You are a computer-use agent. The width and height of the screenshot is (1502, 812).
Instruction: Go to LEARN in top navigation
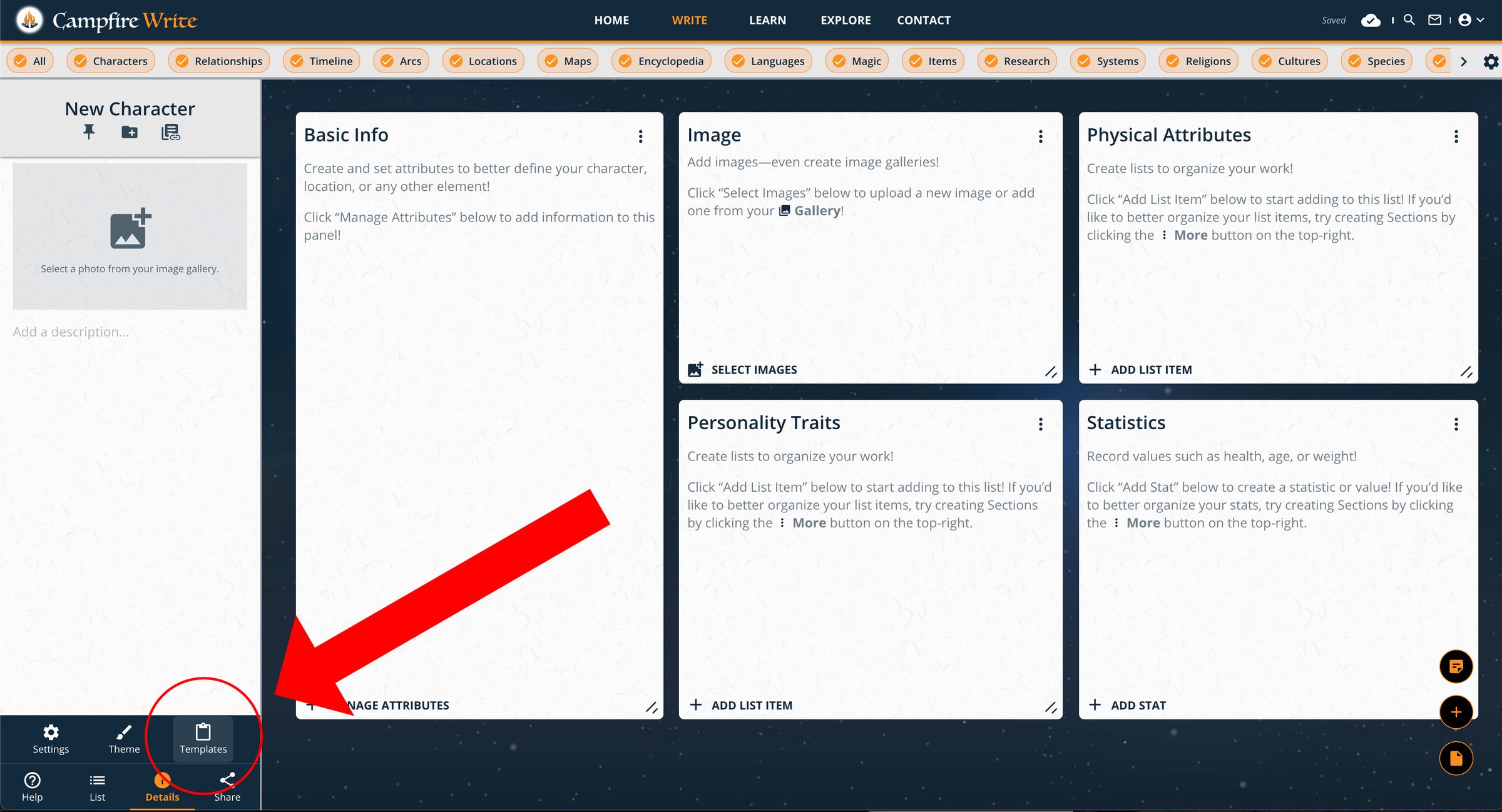pyautogui.click(x=767, y=20)
